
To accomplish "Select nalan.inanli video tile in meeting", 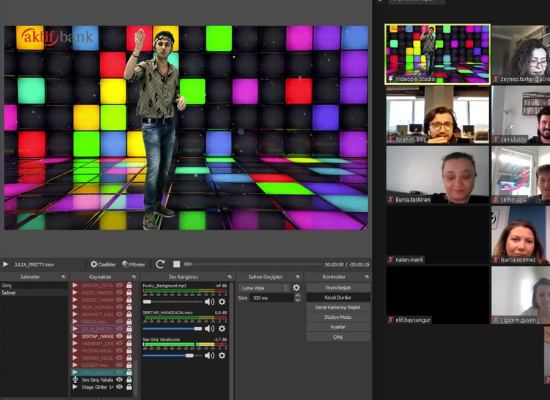I will tap(437, 235).
